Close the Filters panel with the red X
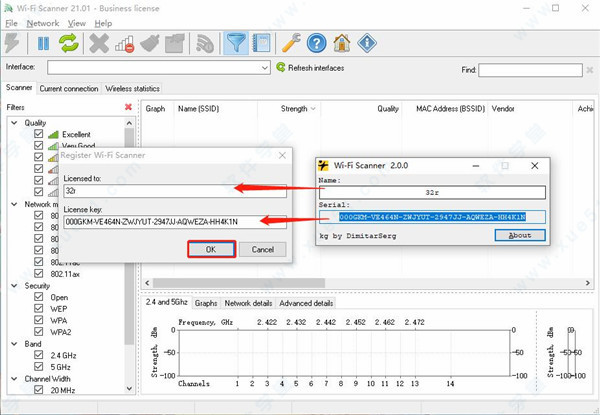This screenshot has height=415, width=600. (x=128, y=107)
